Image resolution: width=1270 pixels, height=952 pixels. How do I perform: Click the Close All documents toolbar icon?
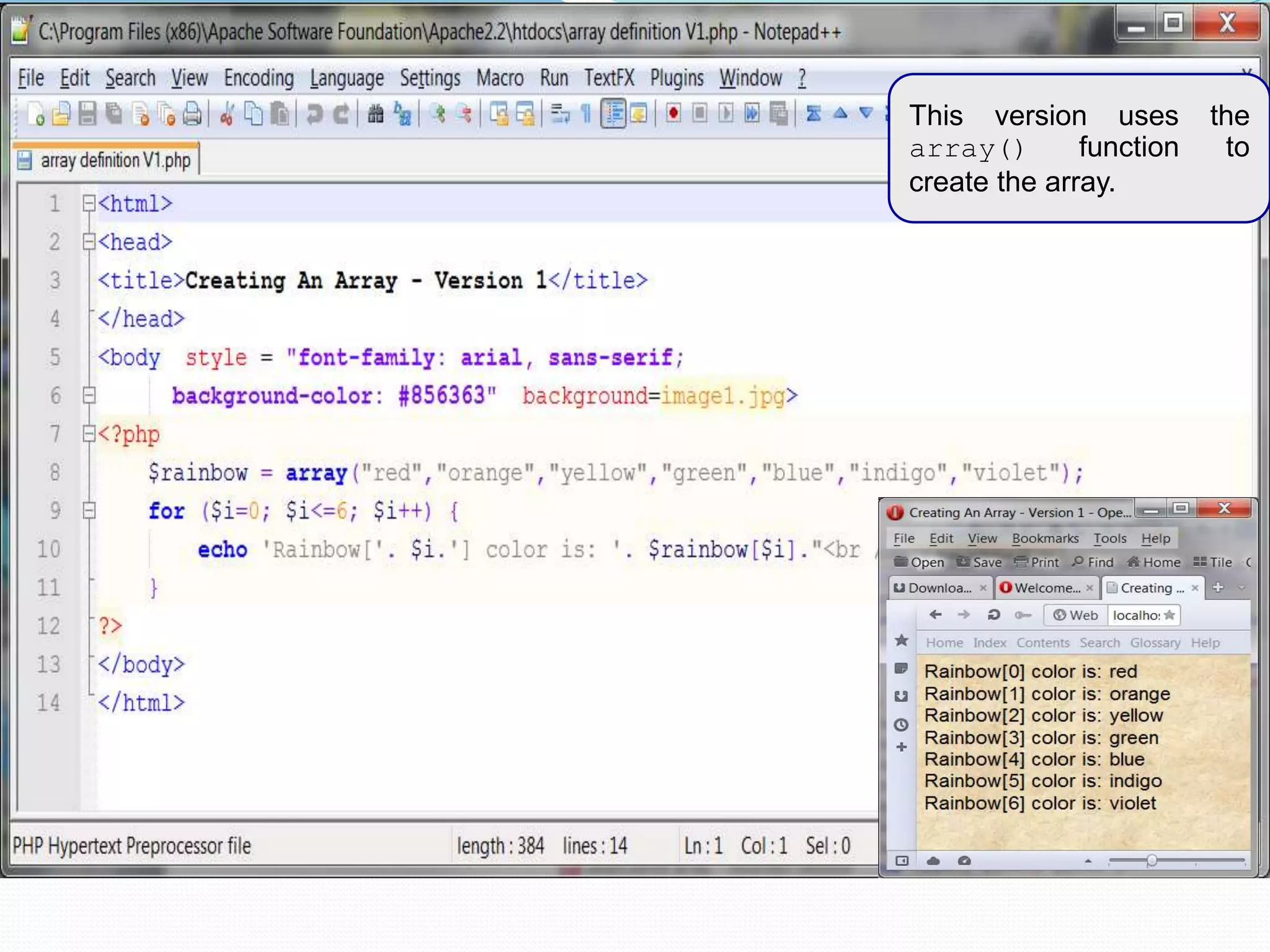click(x=167, y=115)
